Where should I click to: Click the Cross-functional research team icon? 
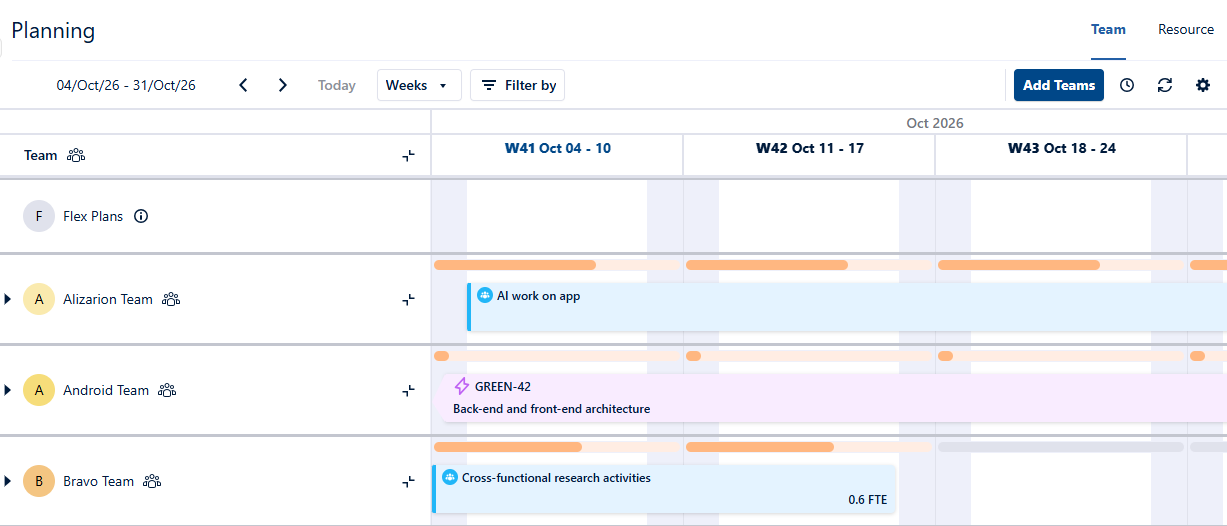(450, 478)
